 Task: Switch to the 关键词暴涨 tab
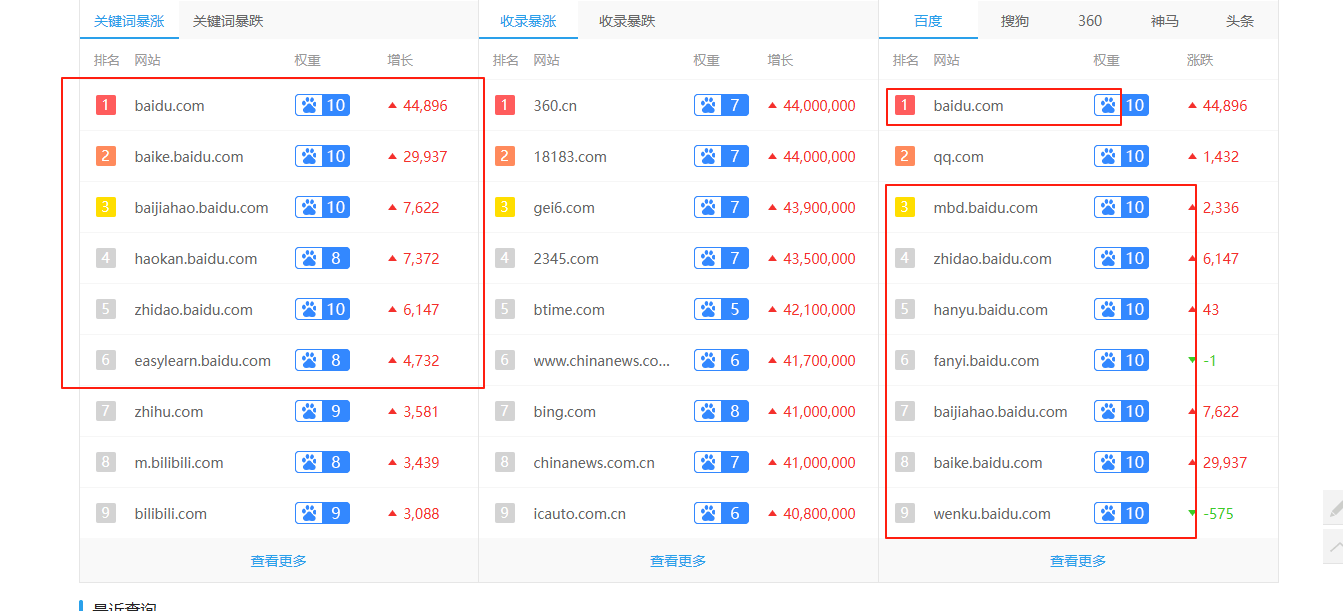point(129,21)
